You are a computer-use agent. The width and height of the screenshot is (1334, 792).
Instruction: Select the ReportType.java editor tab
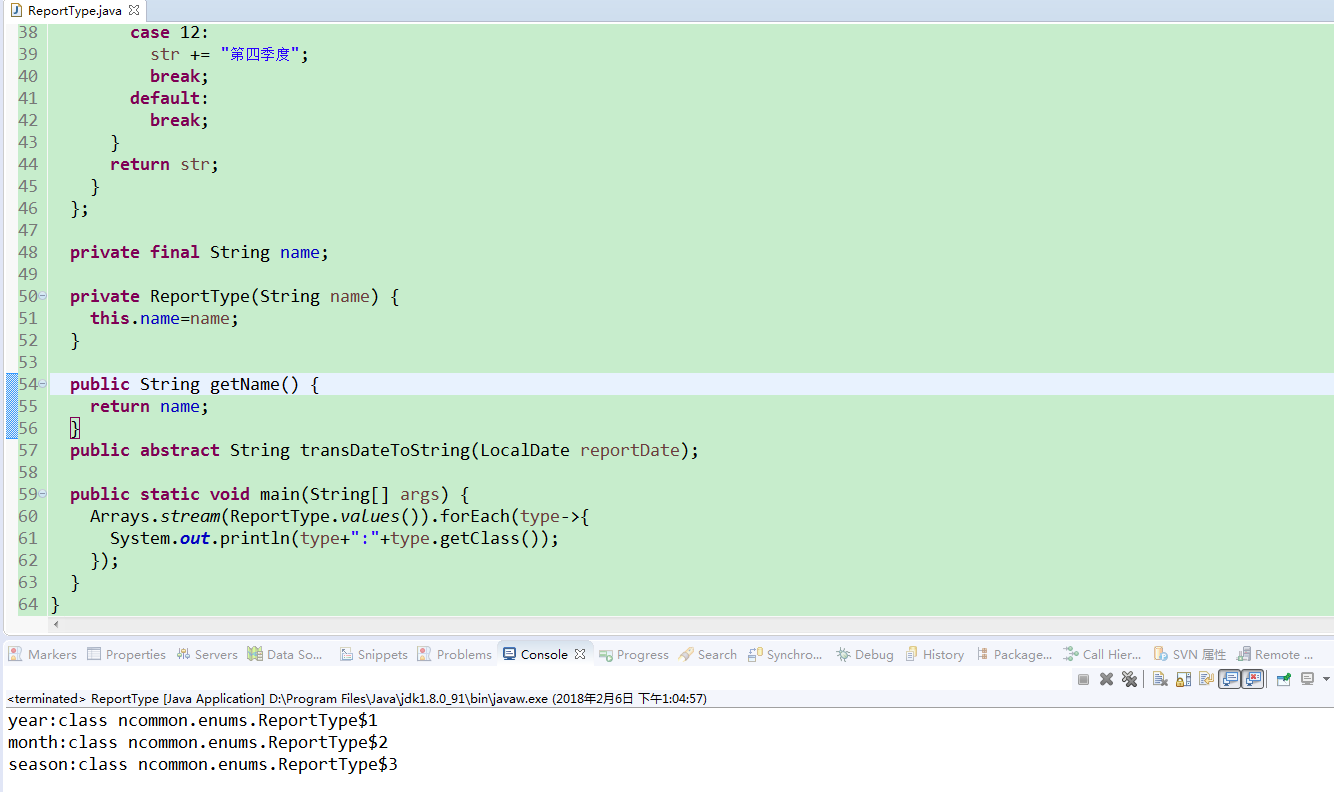pyautogui.click(x=70, y=10)
